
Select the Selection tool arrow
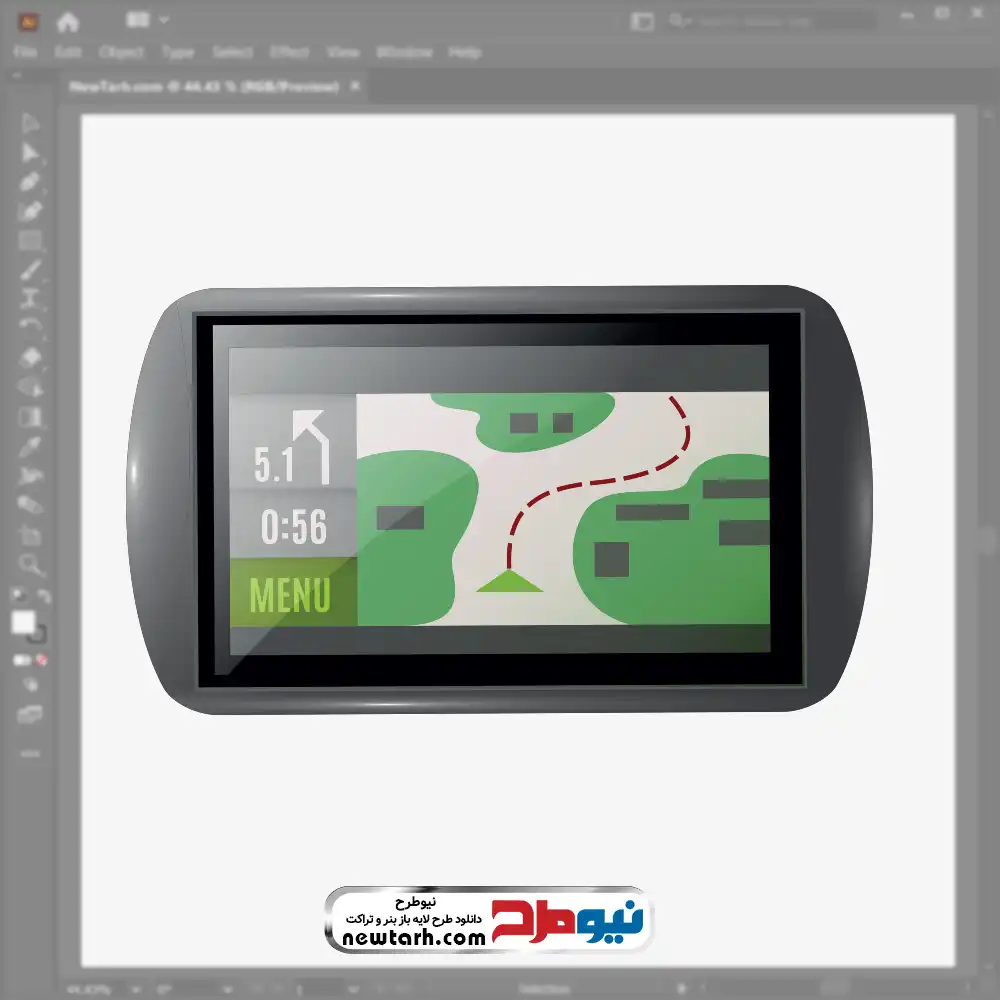tap(30, 123)
